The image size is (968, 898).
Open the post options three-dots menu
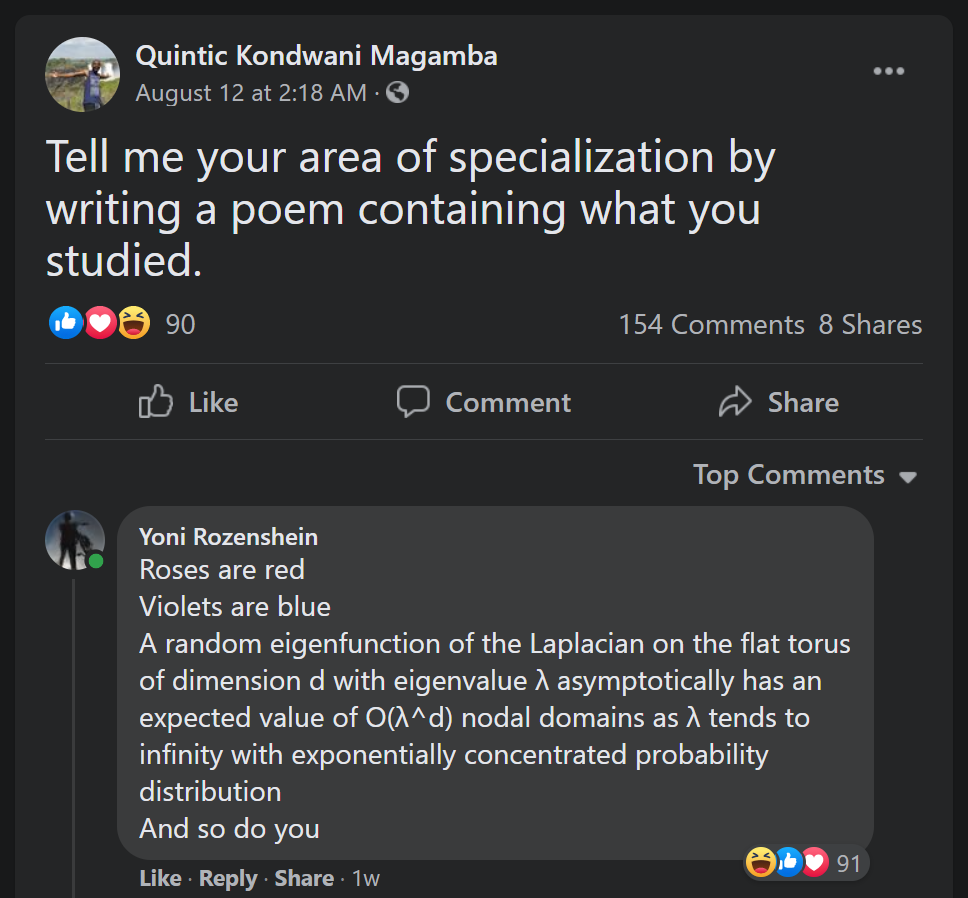888,71
